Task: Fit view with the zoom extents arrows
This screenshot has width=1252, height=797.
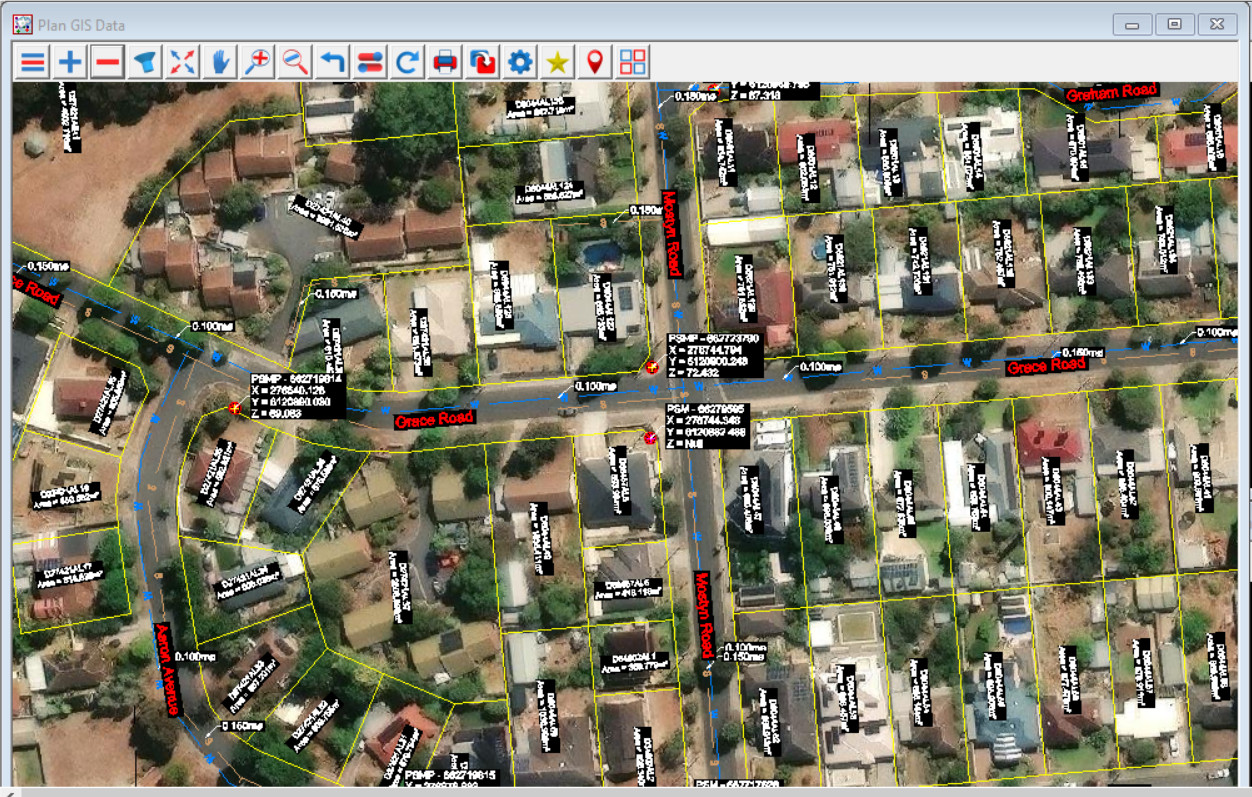Action: tap(182, 62)
